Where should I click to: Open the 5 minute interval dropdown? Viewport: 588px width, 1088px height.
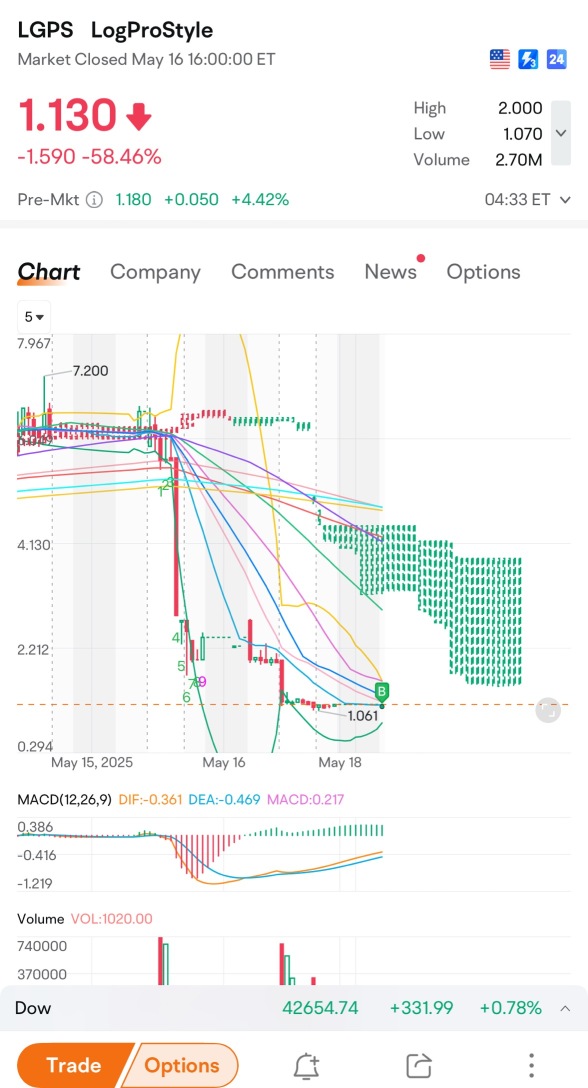point(34,317)
